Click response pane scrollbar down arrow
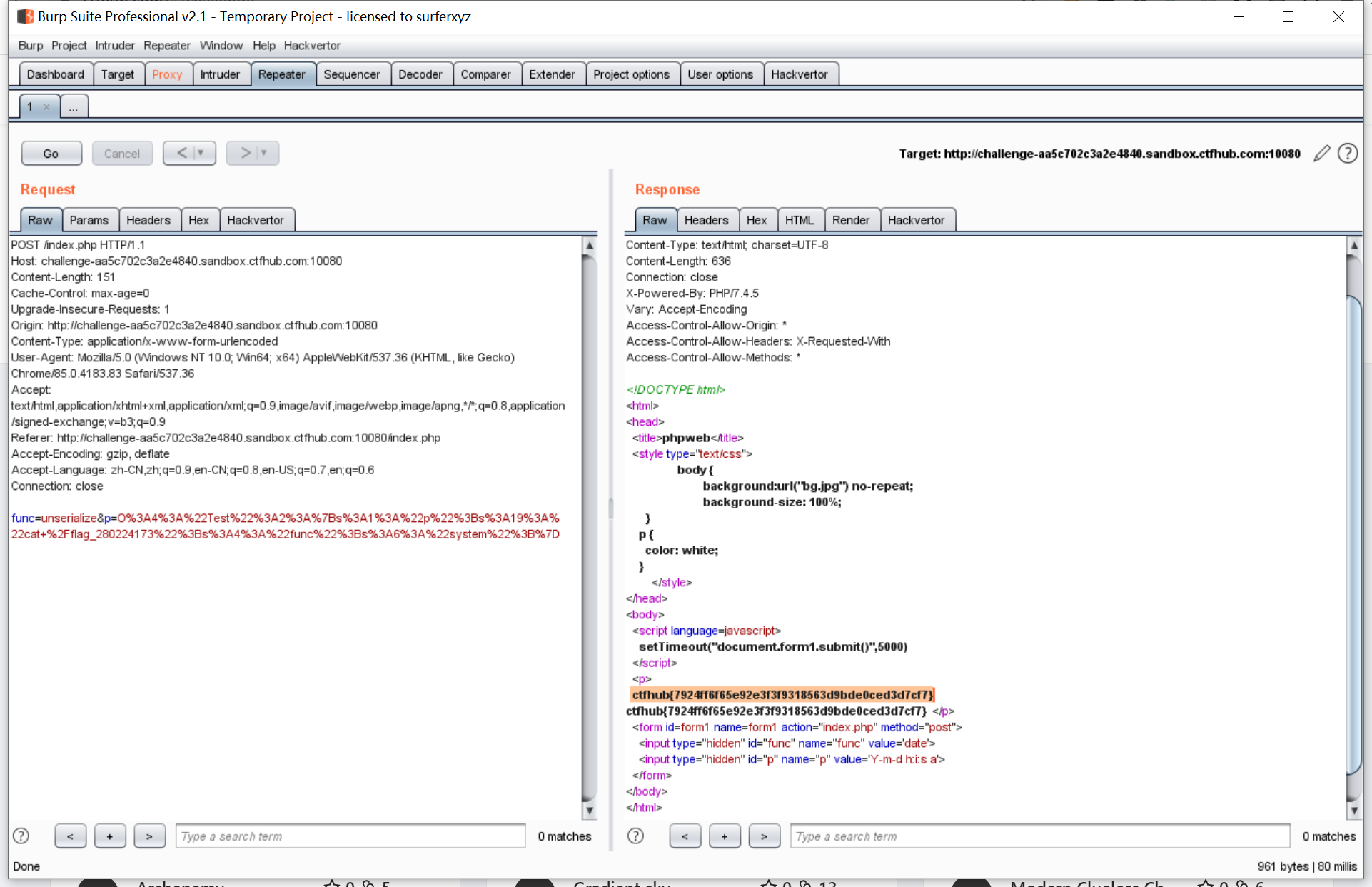The width and height of the screenshot is (1372, 887). (x=1354, y=811)
